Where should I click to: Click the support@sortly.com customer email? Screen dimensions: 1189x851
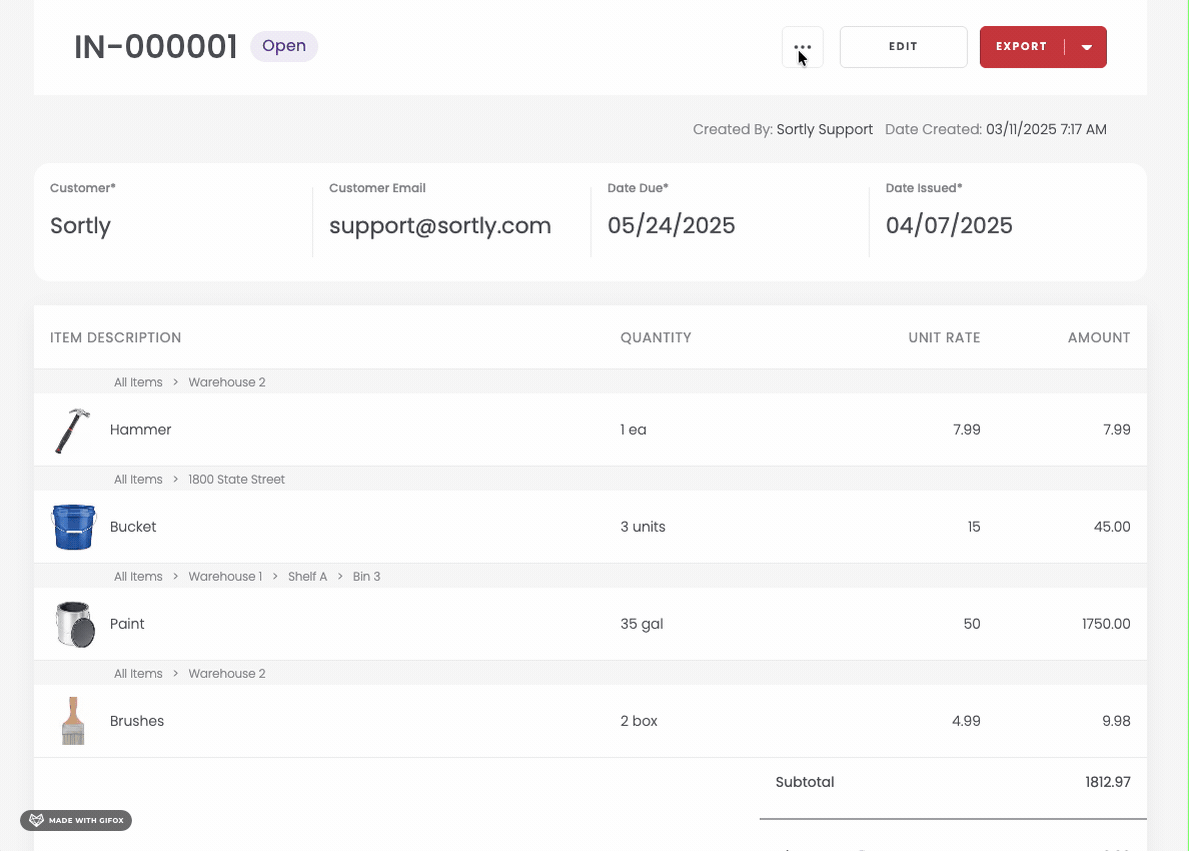coord(440,226)
